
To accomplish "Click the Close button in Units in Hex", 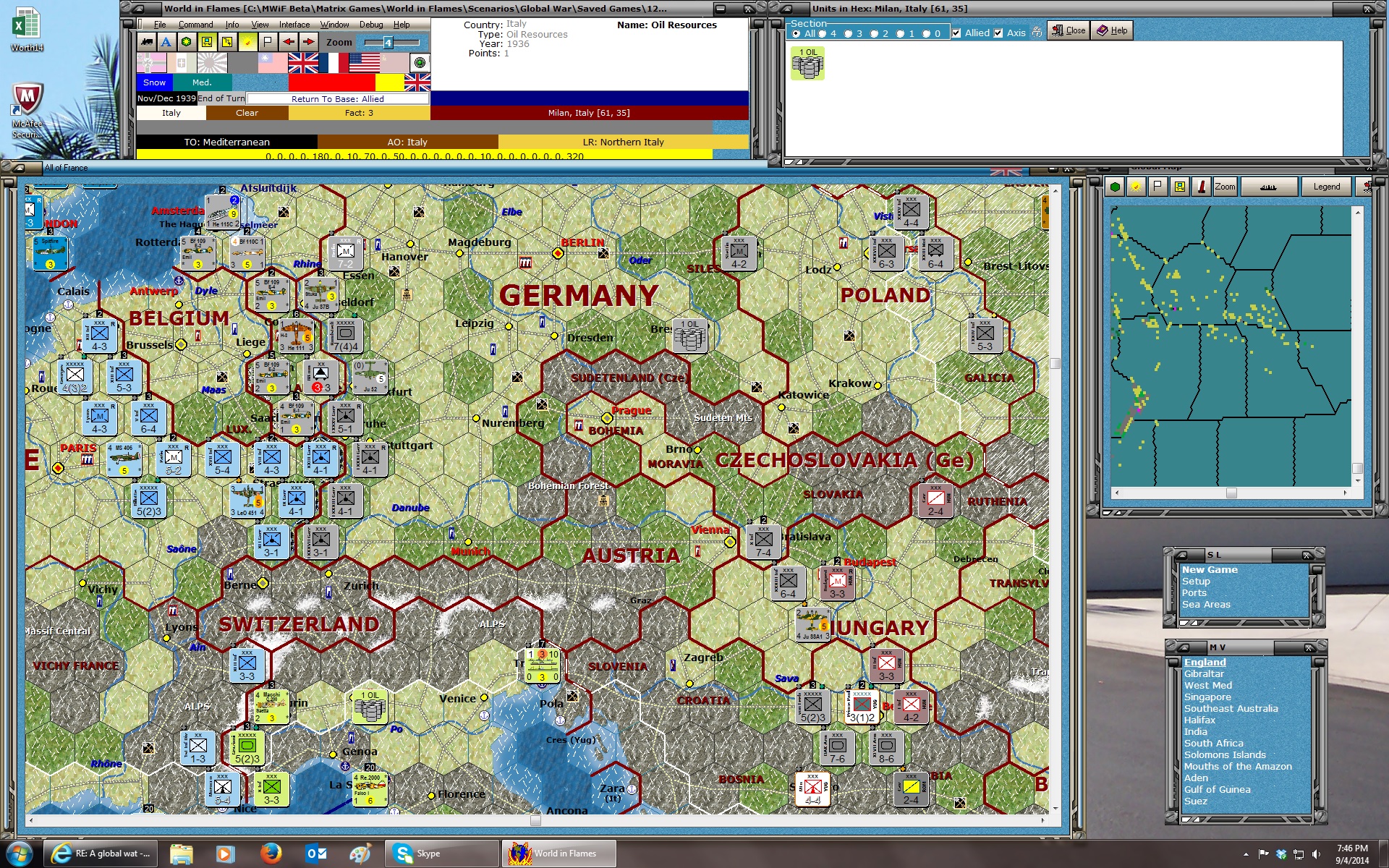I will point(1069,30).
